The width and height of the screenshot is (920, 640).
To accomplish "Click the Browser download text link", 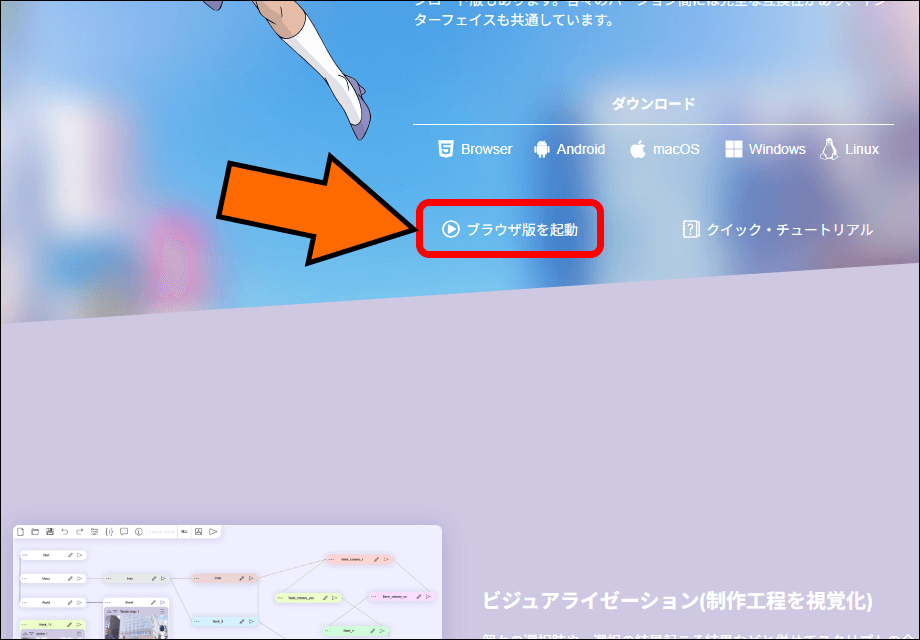I will pyautogui.click(x=486, y=149).
